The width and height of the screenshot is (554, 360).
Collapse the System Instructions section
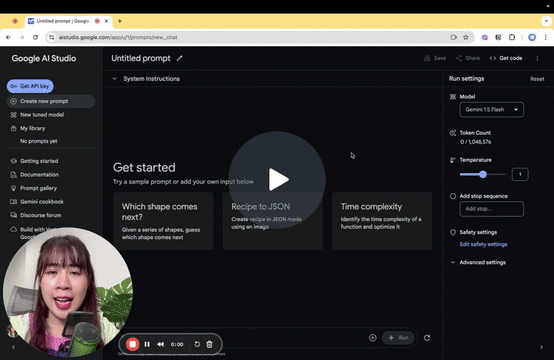(114, 79)
